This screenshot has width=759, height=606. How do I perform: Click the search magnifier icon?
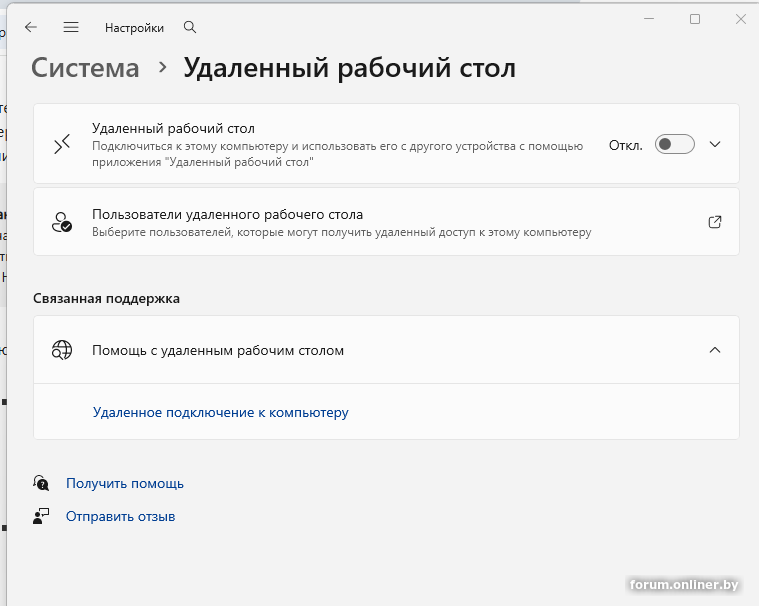(191, 28)
